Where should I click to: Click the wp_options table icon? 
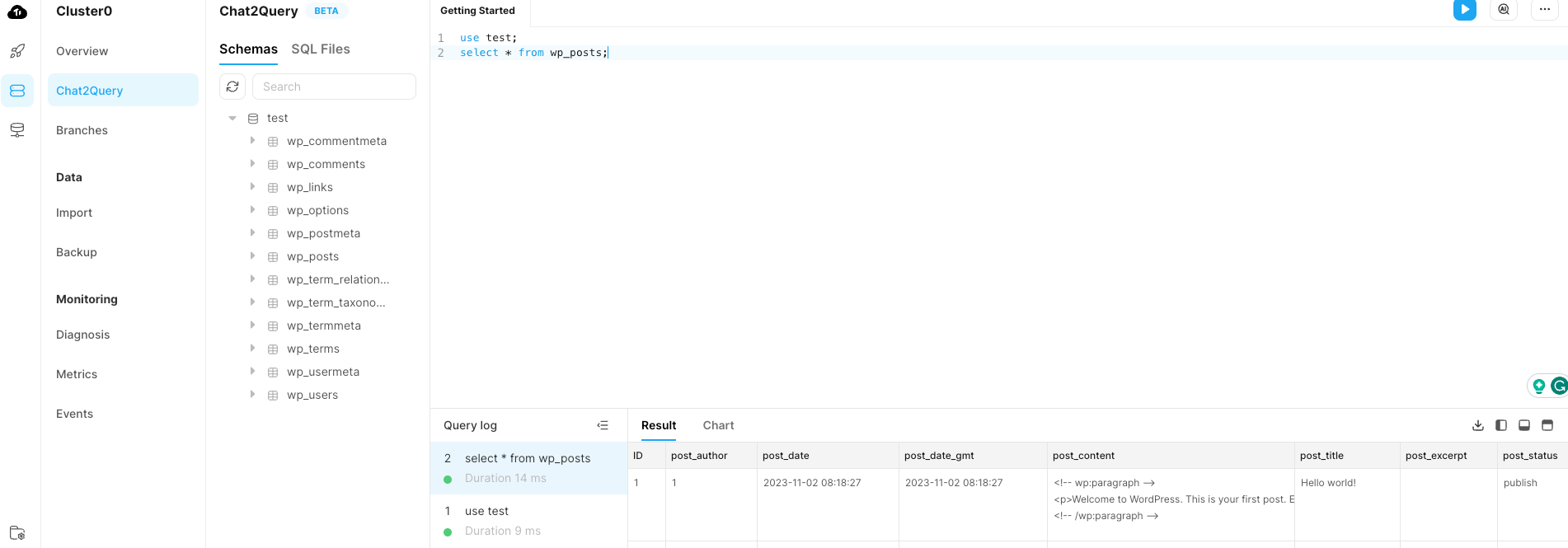(x=273, y=211)
